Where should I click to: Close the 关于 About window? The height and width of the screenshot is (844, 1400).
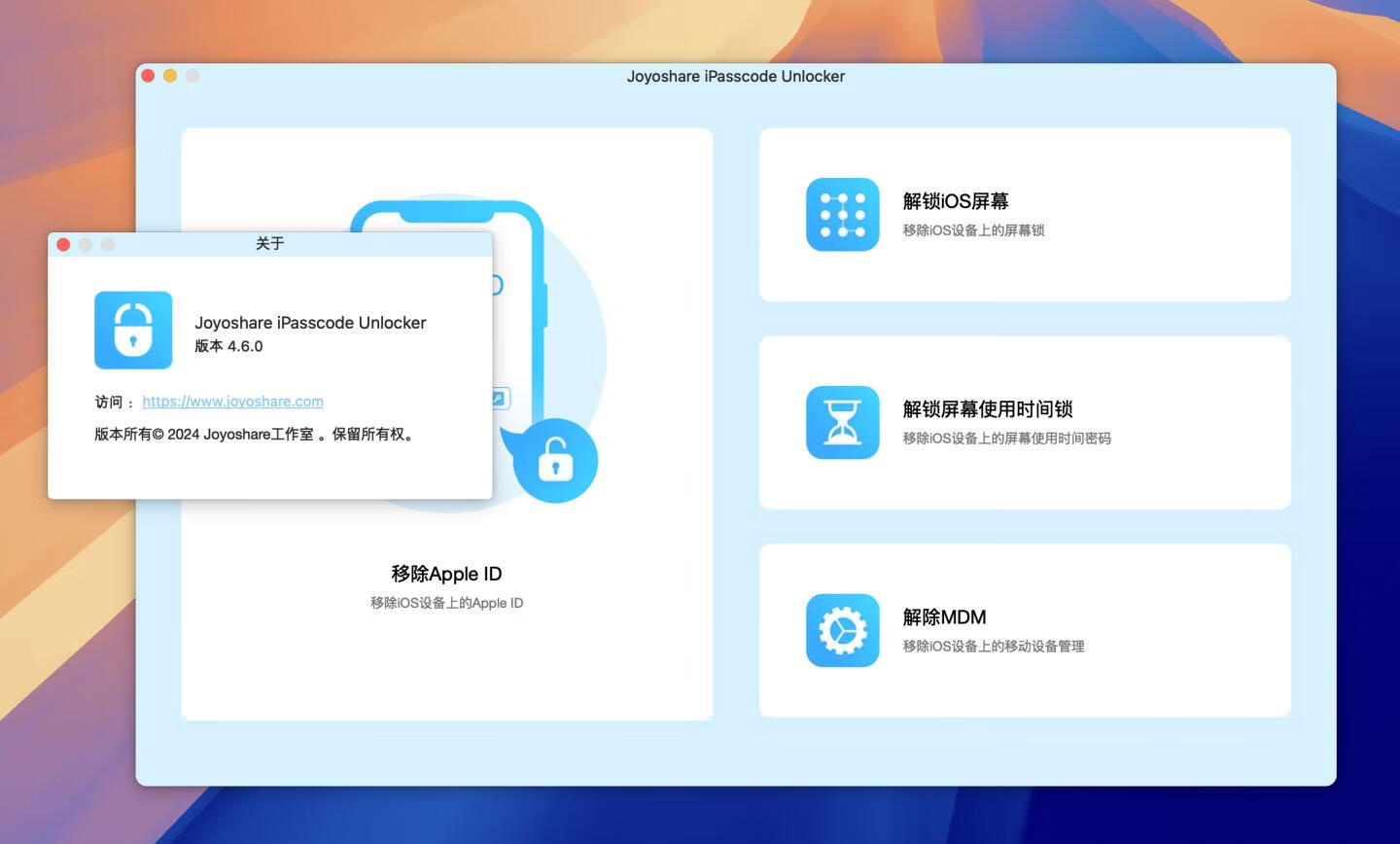coord(63,244)
